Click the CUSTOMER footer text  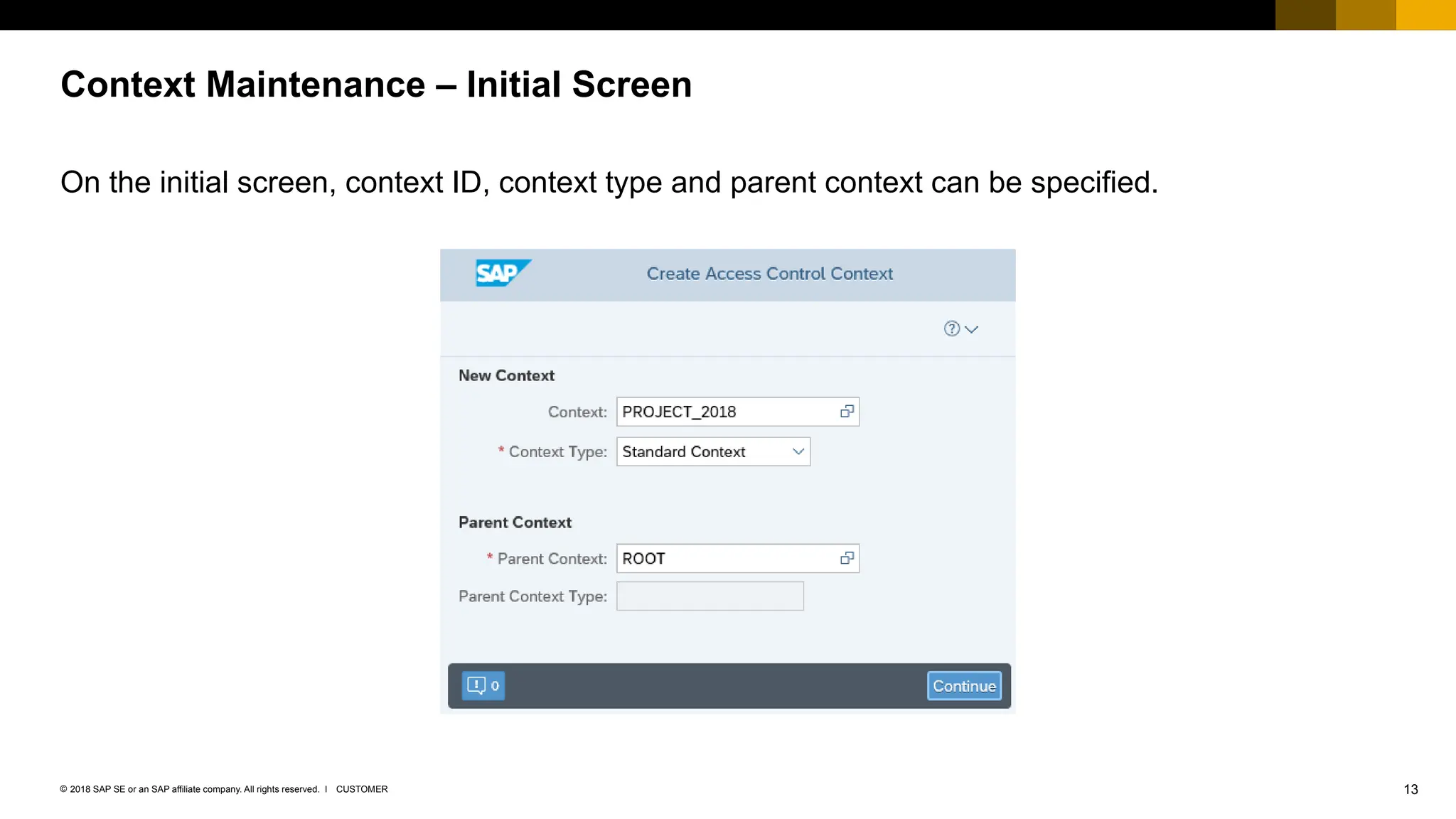click(362, 789)
